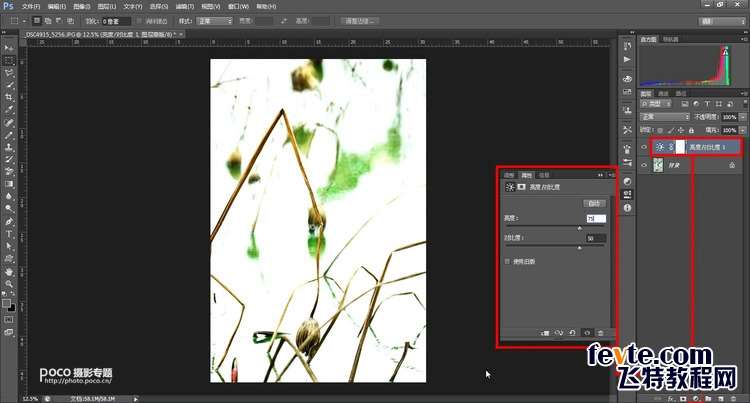Click the Refine Edge button

pos(359,21)
